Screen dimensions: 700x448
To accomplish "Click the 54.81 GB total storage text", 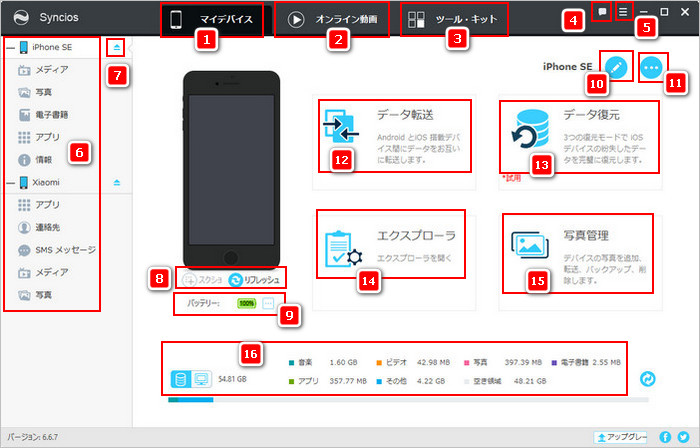I will (x=232, y=379).
